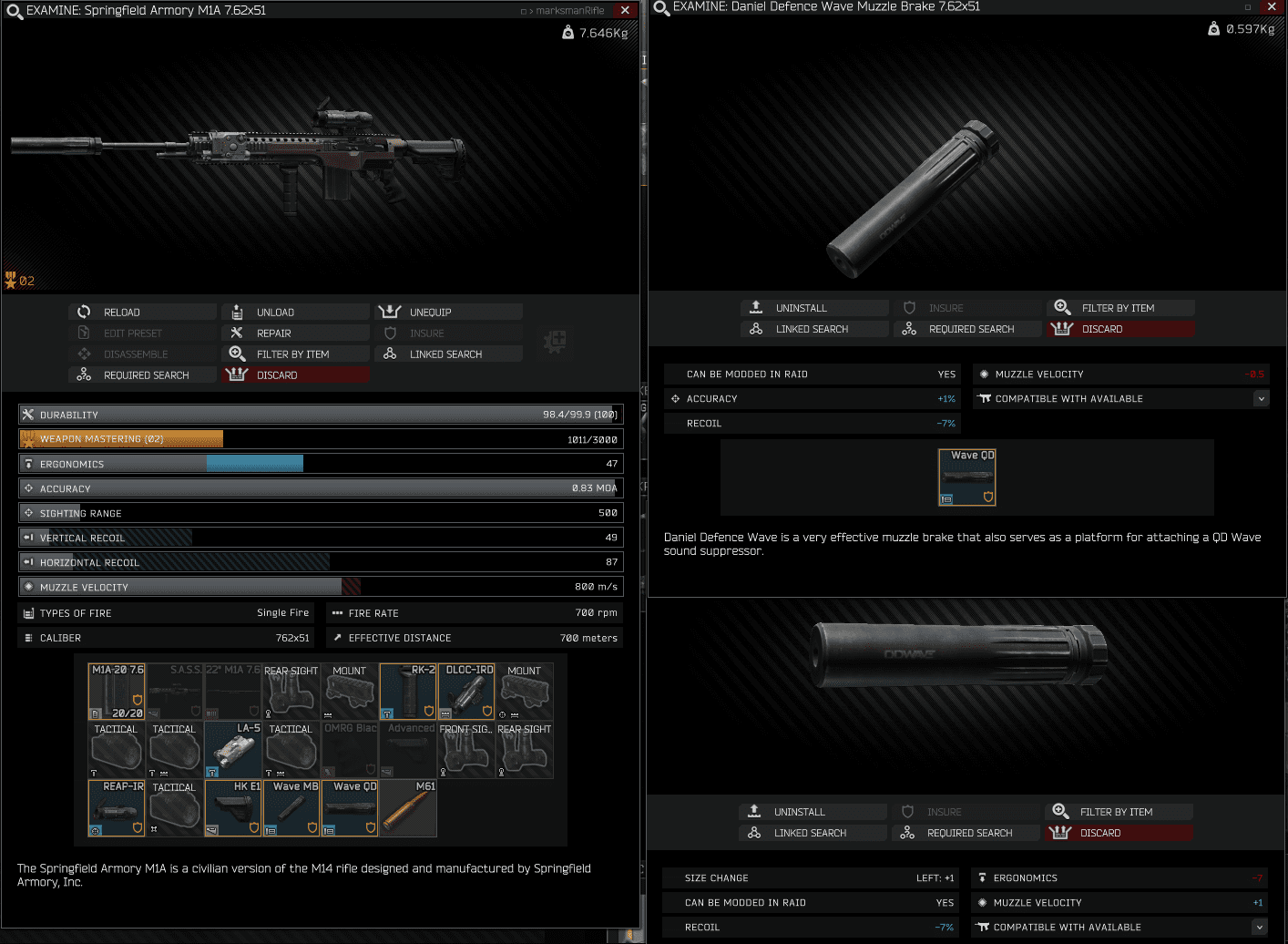Image resolution: width=1288 pixels, height=944 pixels.
Task: Click the SIZE CHANGE LEFT: +1 row
Action: 811,877
